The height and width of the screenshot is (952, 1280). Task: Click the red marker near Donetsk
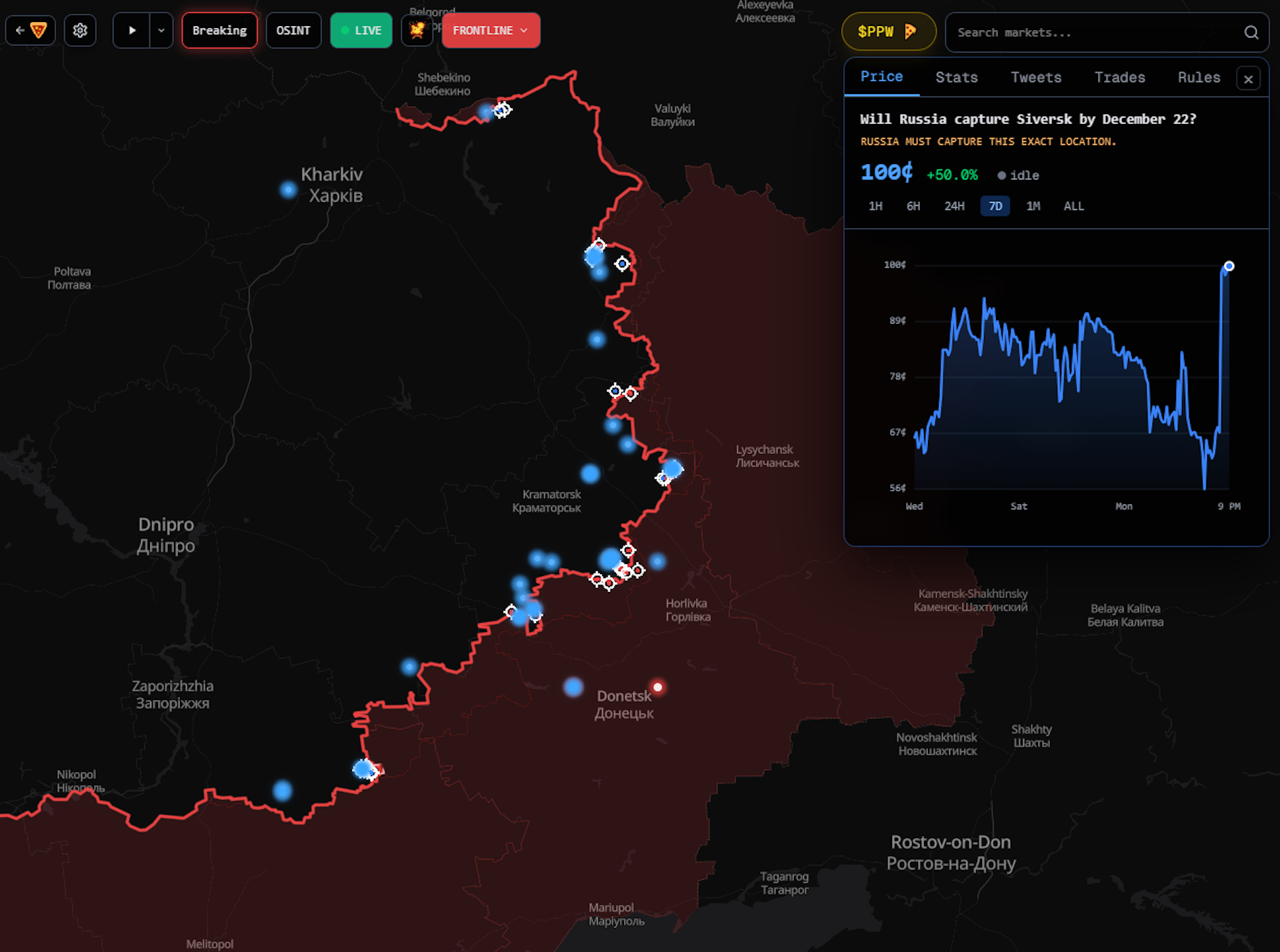(657, 687)
